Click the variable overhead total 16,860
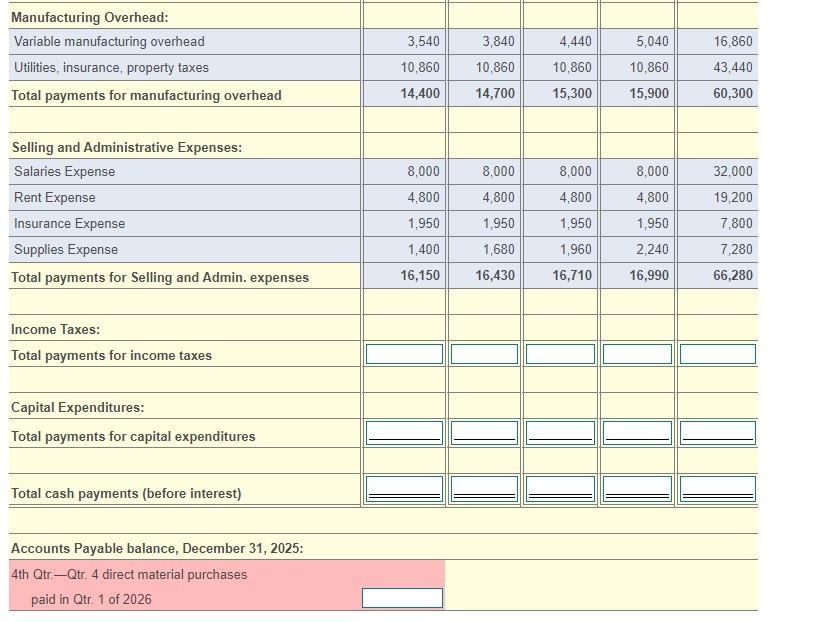Image resolution: width=826 pixels, height=622 pixels. (x=733, y=41)
